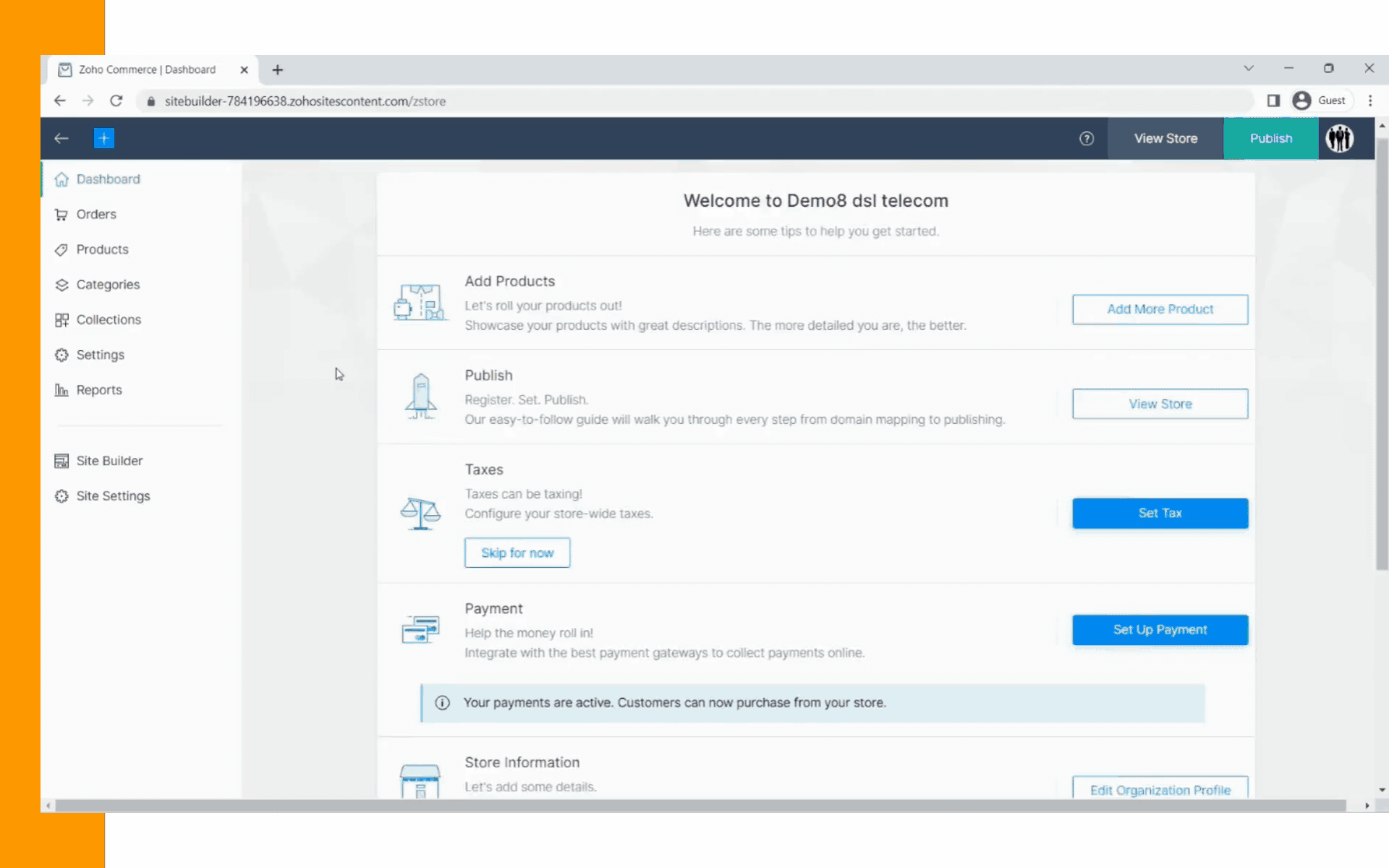Open the browser three-dot menu
This screenshot has height=868, width=1389.
coord(1370,101)
